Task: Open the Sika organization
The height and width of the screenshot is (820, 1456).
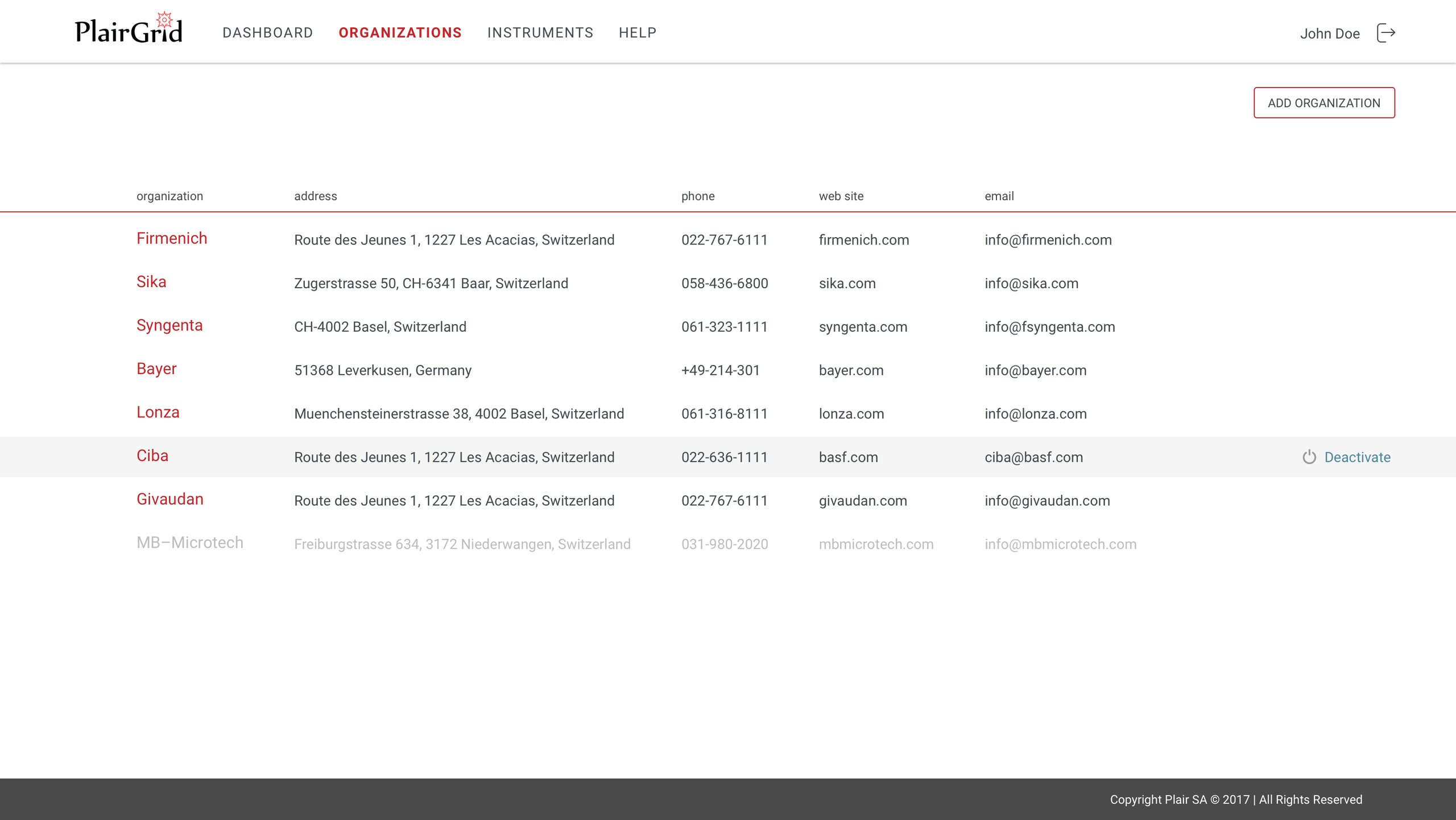Action: [x=151, y=281]
